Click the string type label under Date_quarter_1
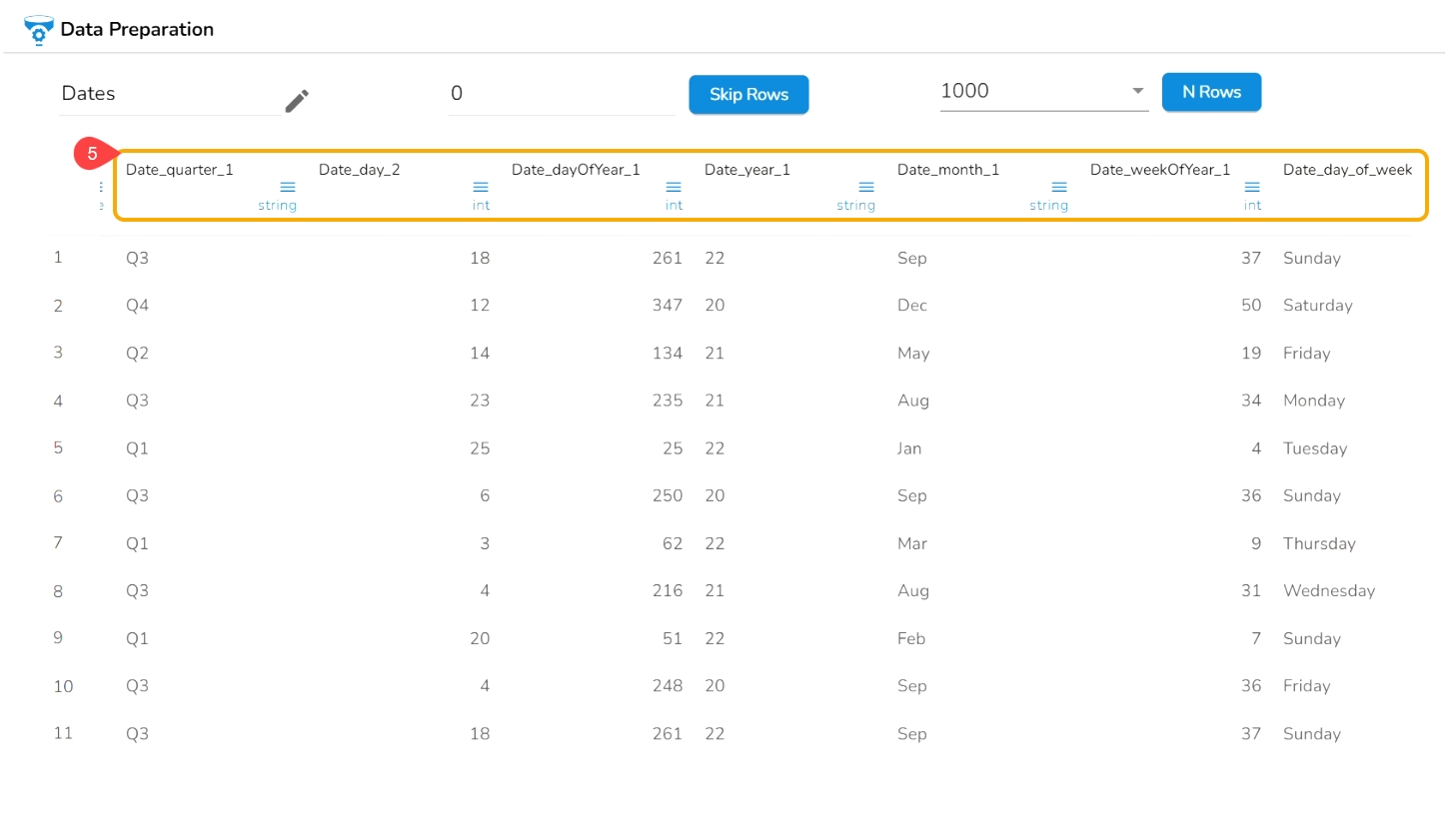 [277, 206]
